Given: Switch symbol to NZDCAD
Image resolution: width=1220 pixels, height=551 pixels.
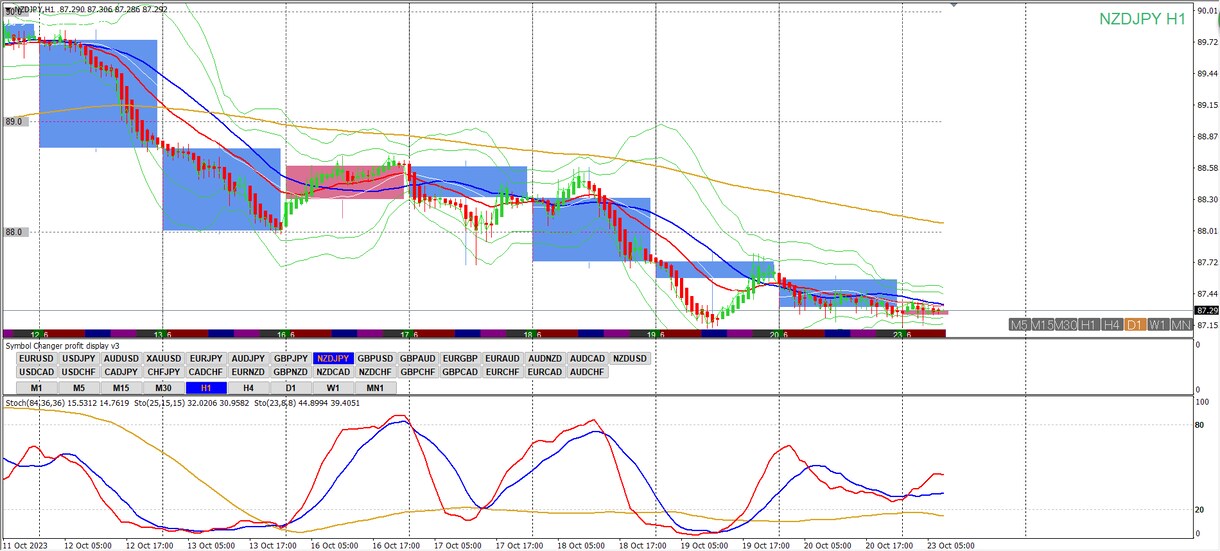Looking at the screenshot, I should (333, 372).
